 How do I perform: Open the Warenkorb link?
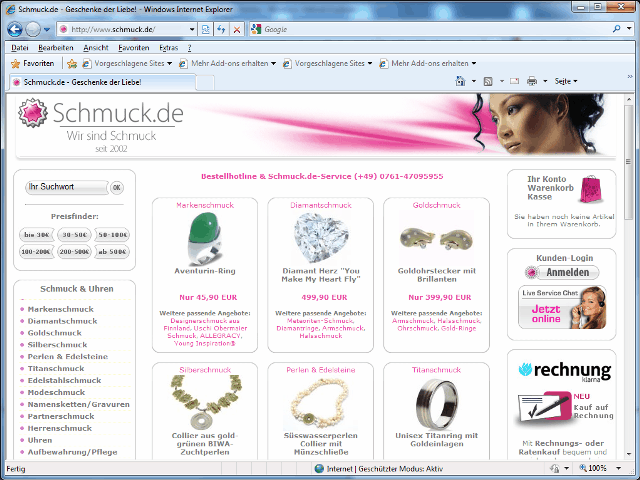(x=551, y=188)
